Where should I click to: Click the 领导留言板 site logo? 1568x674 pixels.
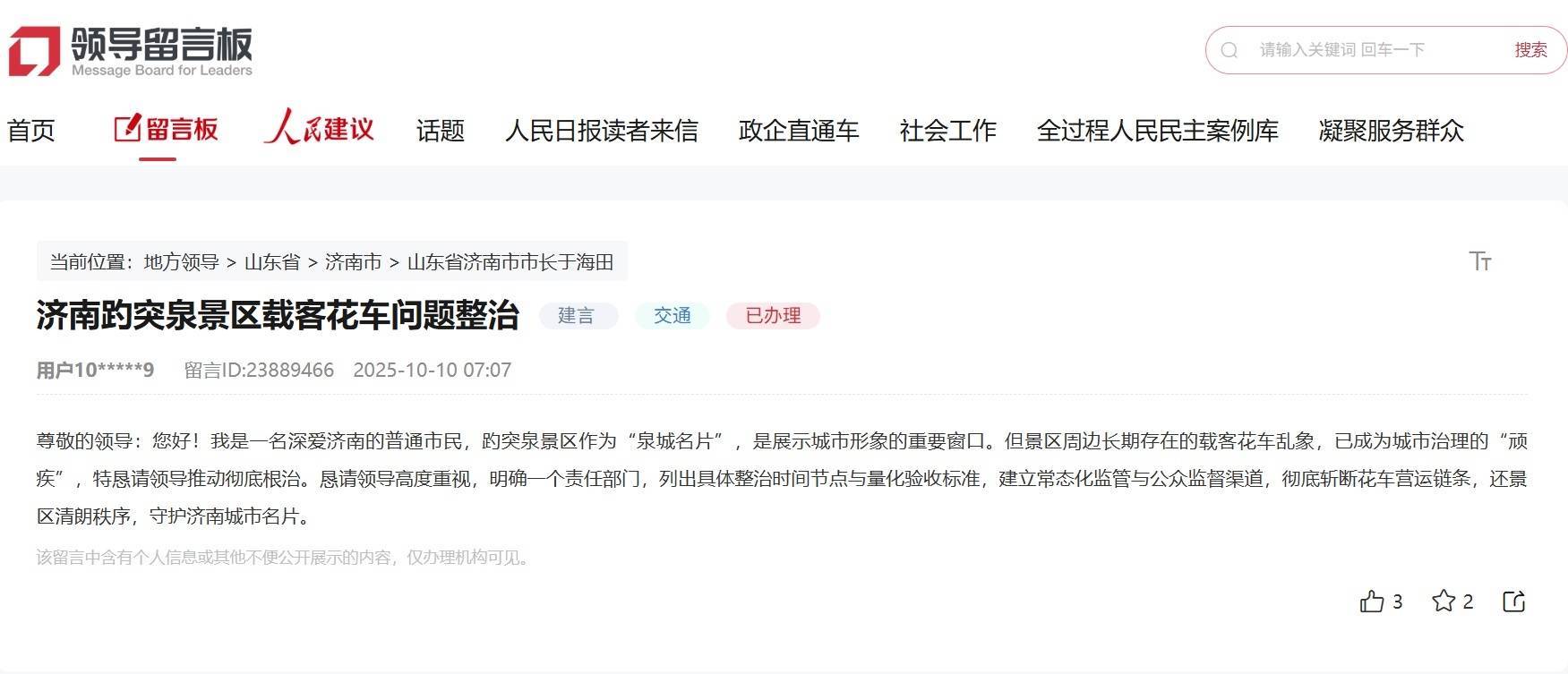click(131, 51)
